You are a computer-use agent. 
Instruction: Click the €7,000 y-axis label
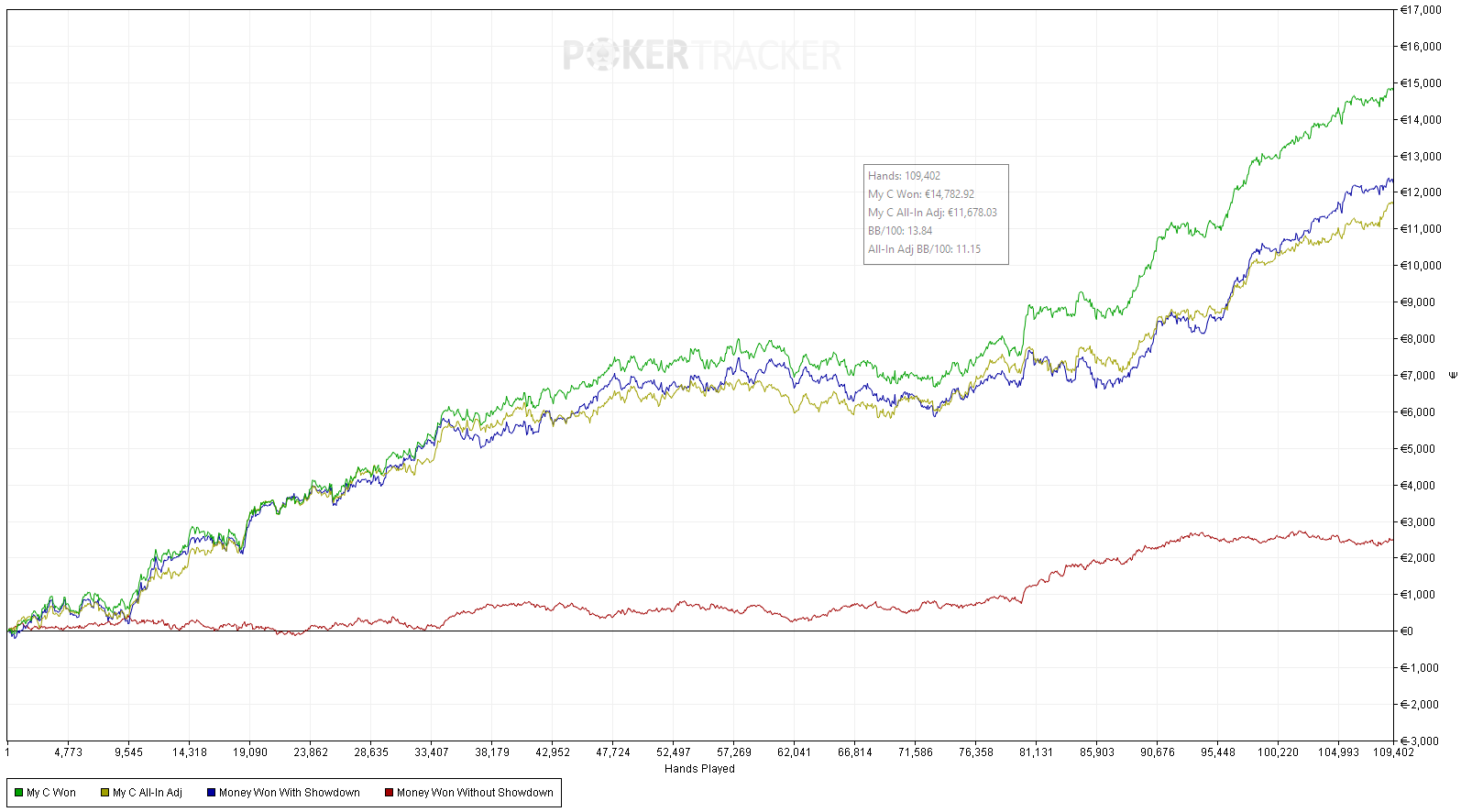click(1418, 376)
